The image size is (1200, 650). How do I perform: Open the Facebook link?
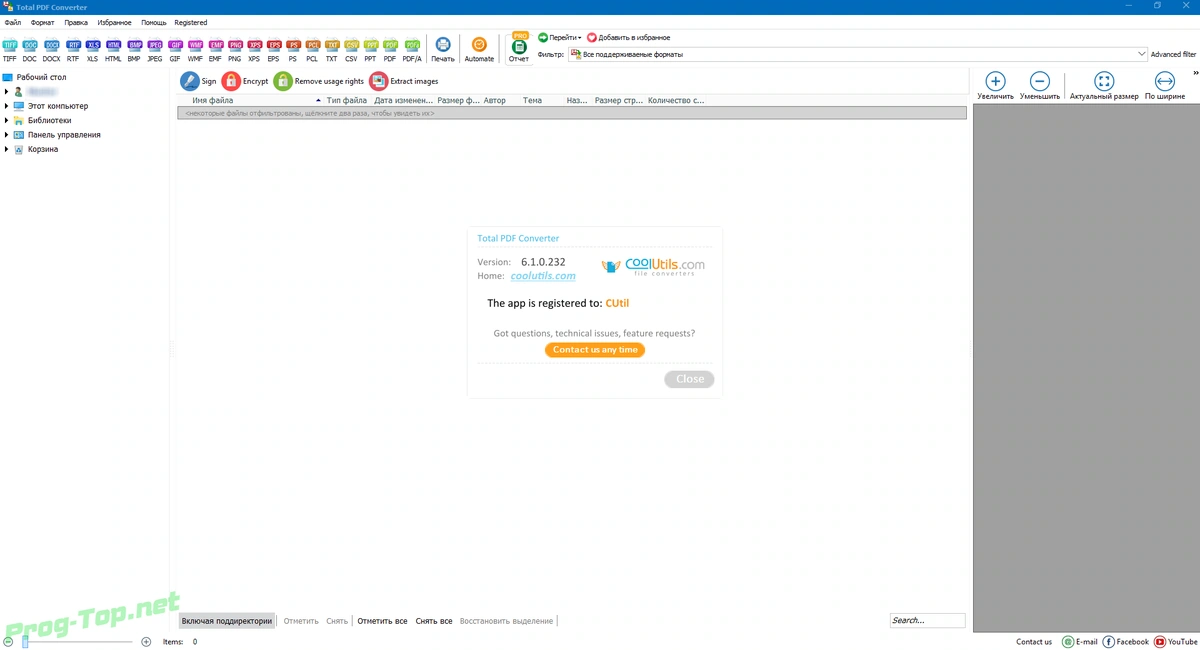coord(1125,642)
